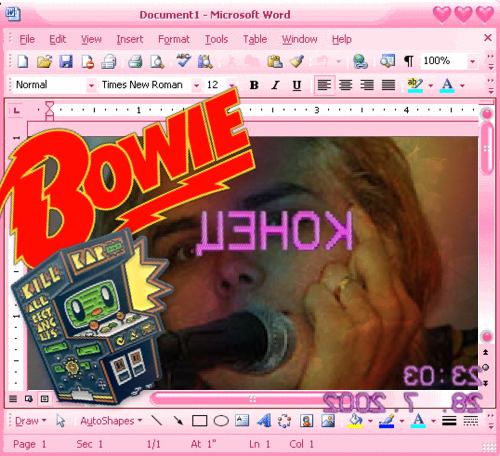This screenshot has height=456, width=500.
Task: Insert a diagram or organization chart
Action: coord(284,421)
